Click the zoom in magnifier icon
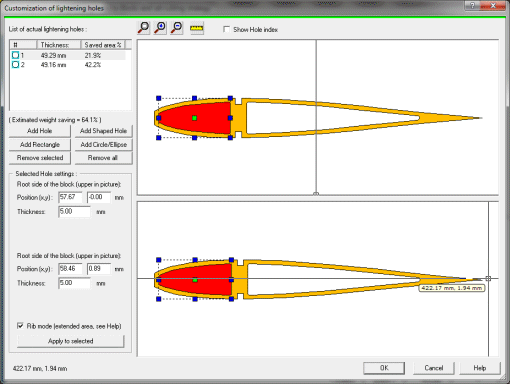Image resolution: width=510 pixels, height=384 pixels. tap(160, 28)
